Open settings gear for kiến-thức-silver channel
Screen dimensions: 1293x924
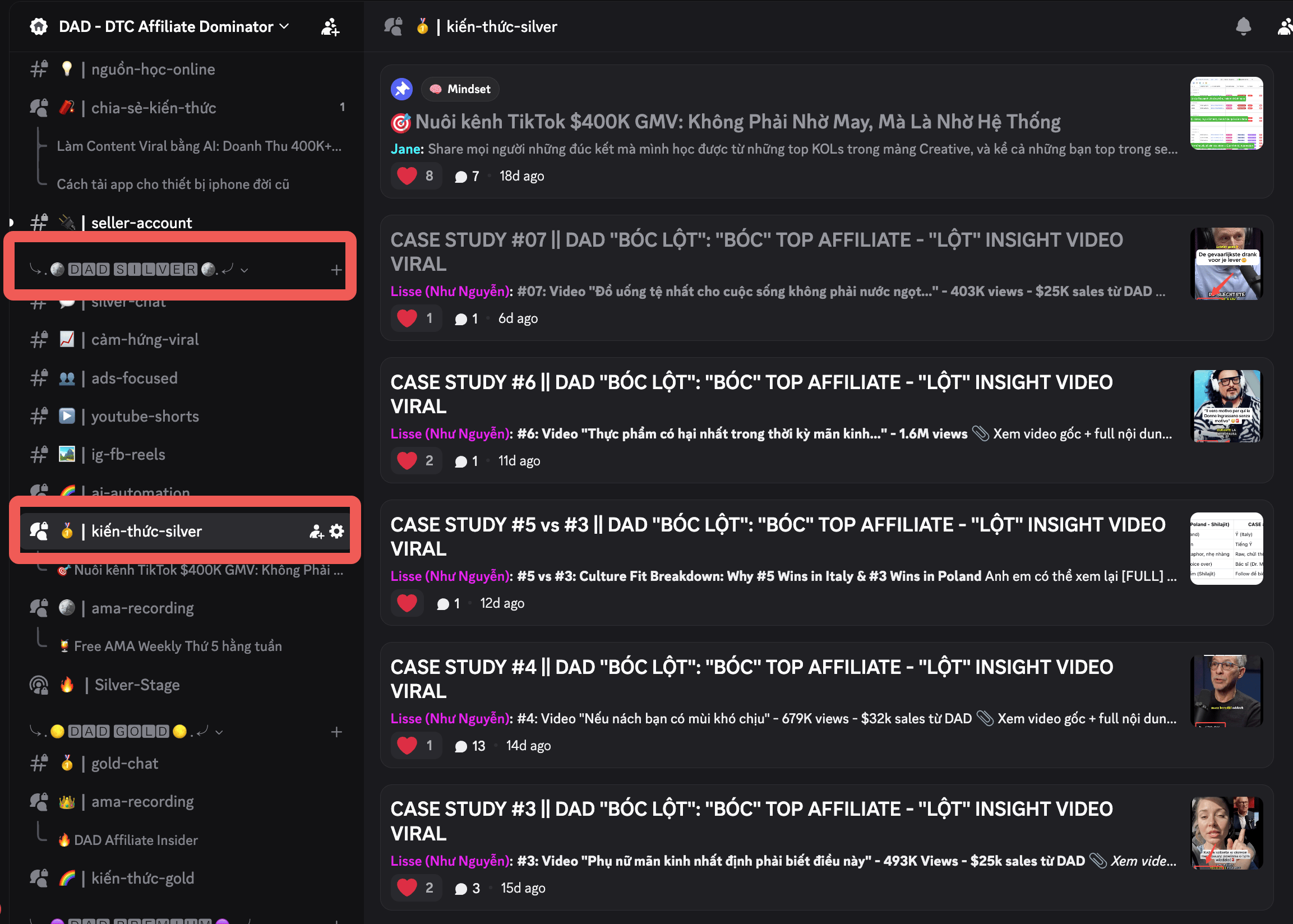(337, 532)
